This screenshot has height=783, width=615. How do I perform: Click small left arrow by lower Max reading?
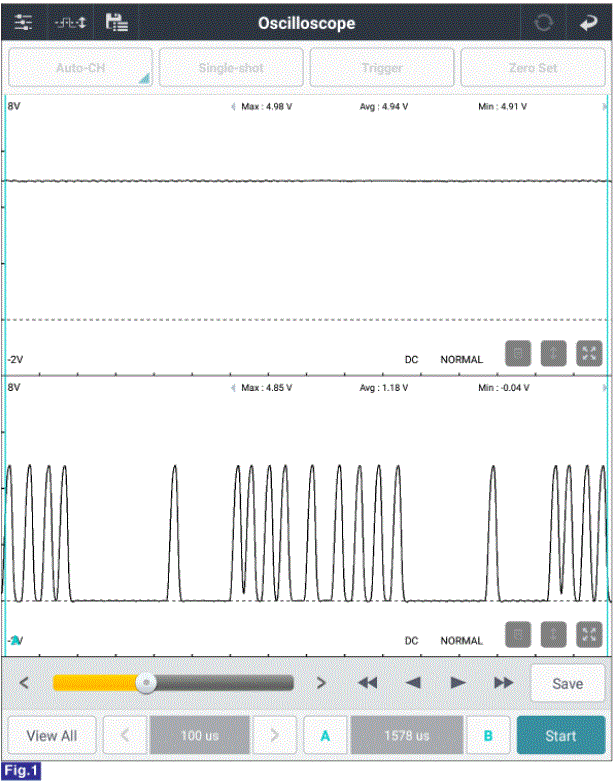pyautogui.click(x=233, y=388)
